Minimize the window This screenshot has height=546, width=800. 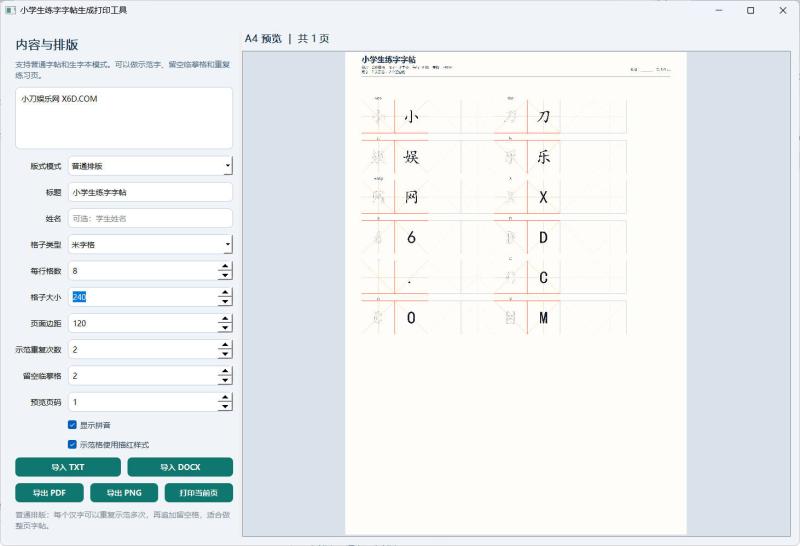(719, 10)
